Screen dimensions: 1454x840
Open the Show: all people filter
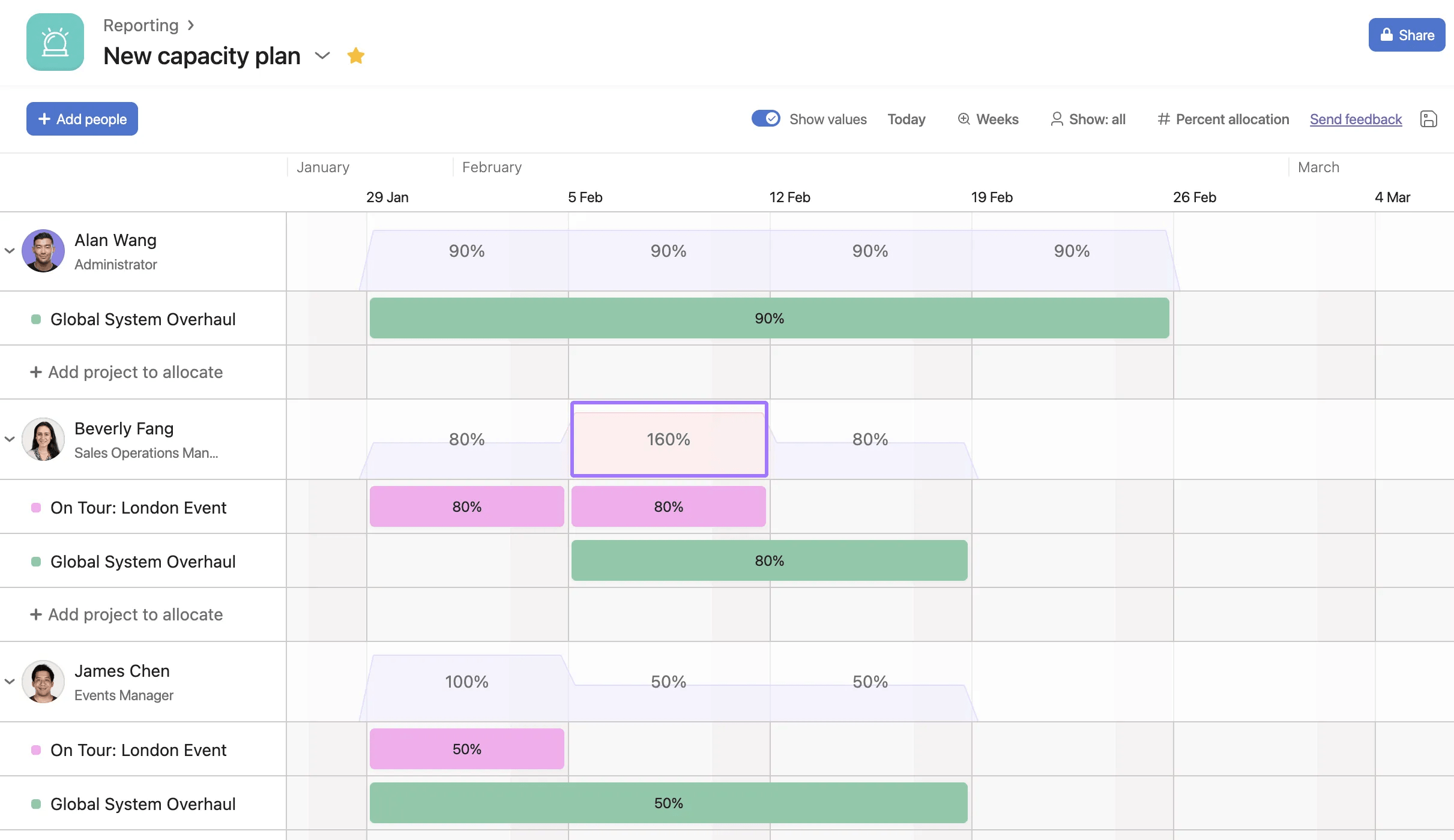coord(1088,119)
